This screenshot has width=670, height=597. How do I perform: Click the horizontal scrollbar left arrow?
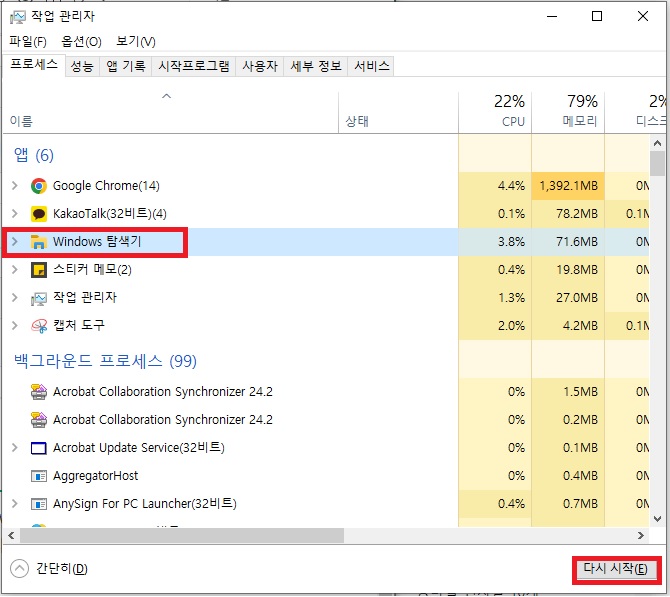point(11,536)
